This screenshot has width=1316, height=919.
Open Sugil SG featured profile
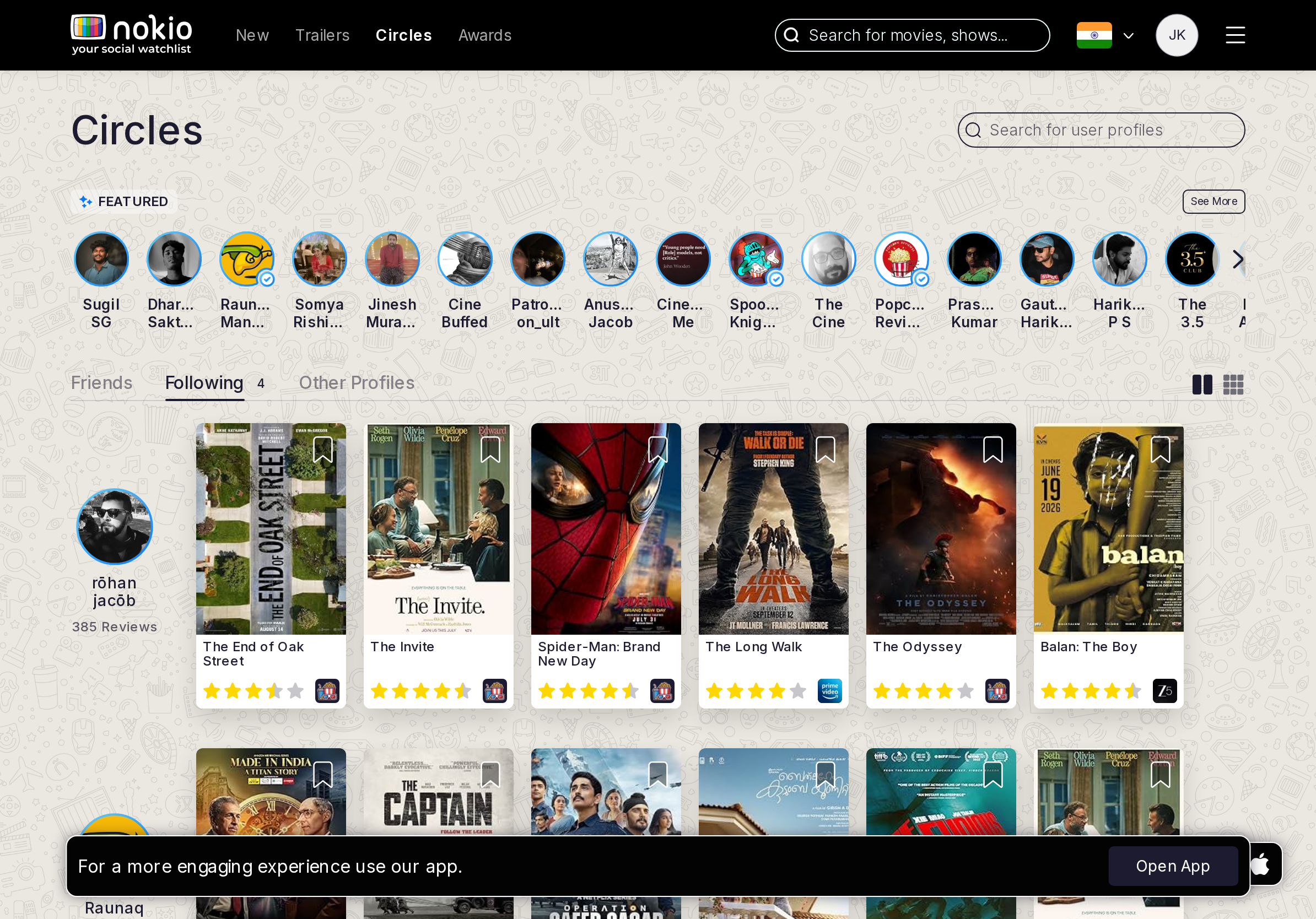pyautogui.click(x=101, y=259)
